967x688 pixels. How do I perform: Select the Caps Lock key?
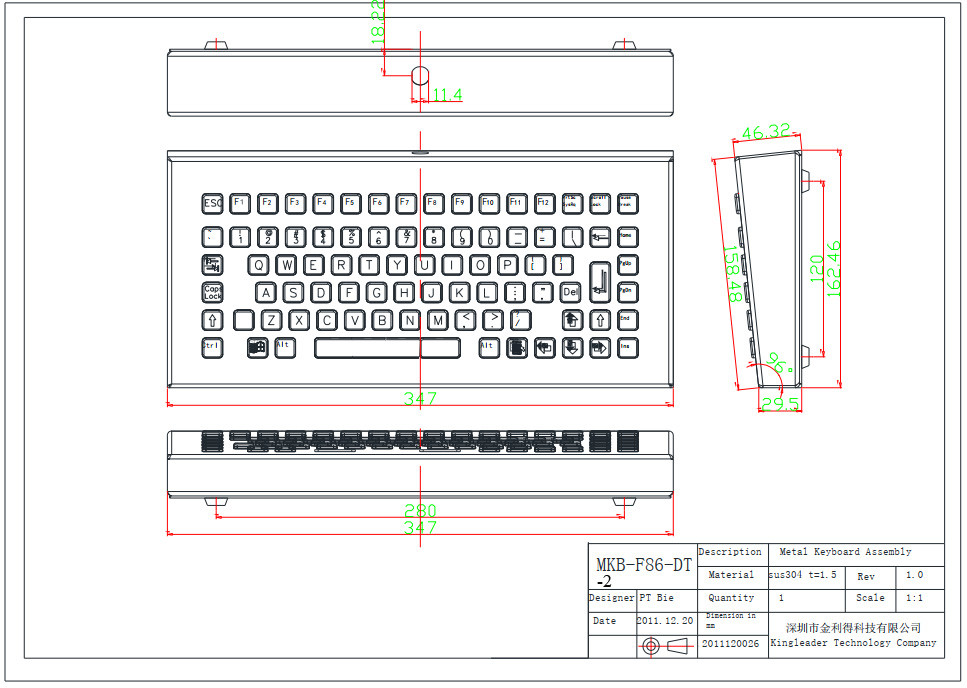[213, 292]
